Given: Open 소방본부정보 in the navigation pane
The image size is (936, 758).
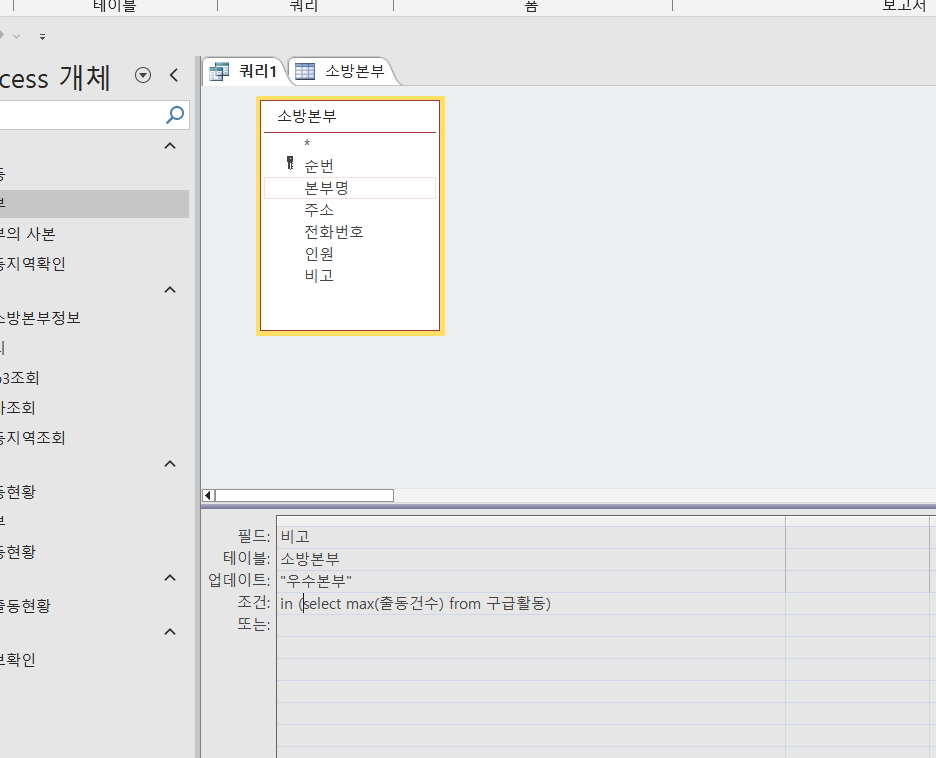Looking at the screenshot, I should click(x=40, y=318).
